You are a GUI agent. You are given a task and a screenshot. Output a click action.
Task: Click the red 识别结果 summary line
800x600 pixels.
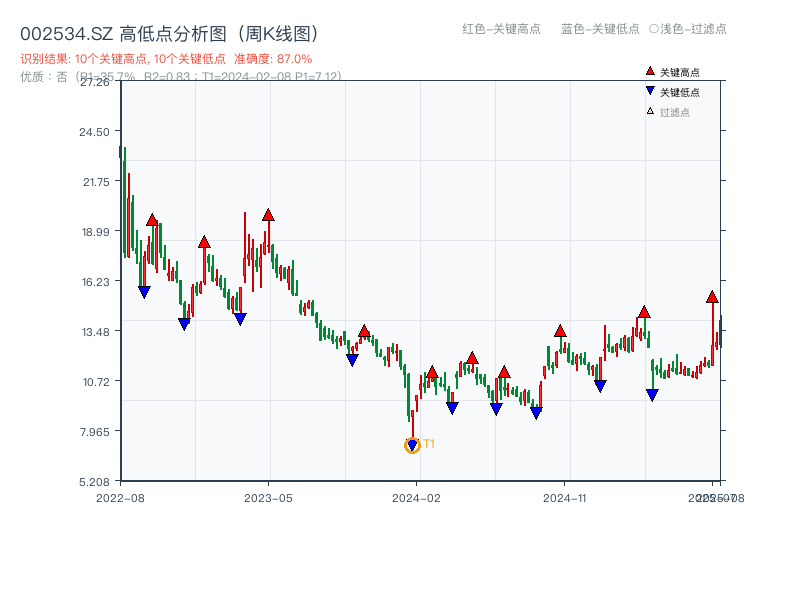click(166, 59)
